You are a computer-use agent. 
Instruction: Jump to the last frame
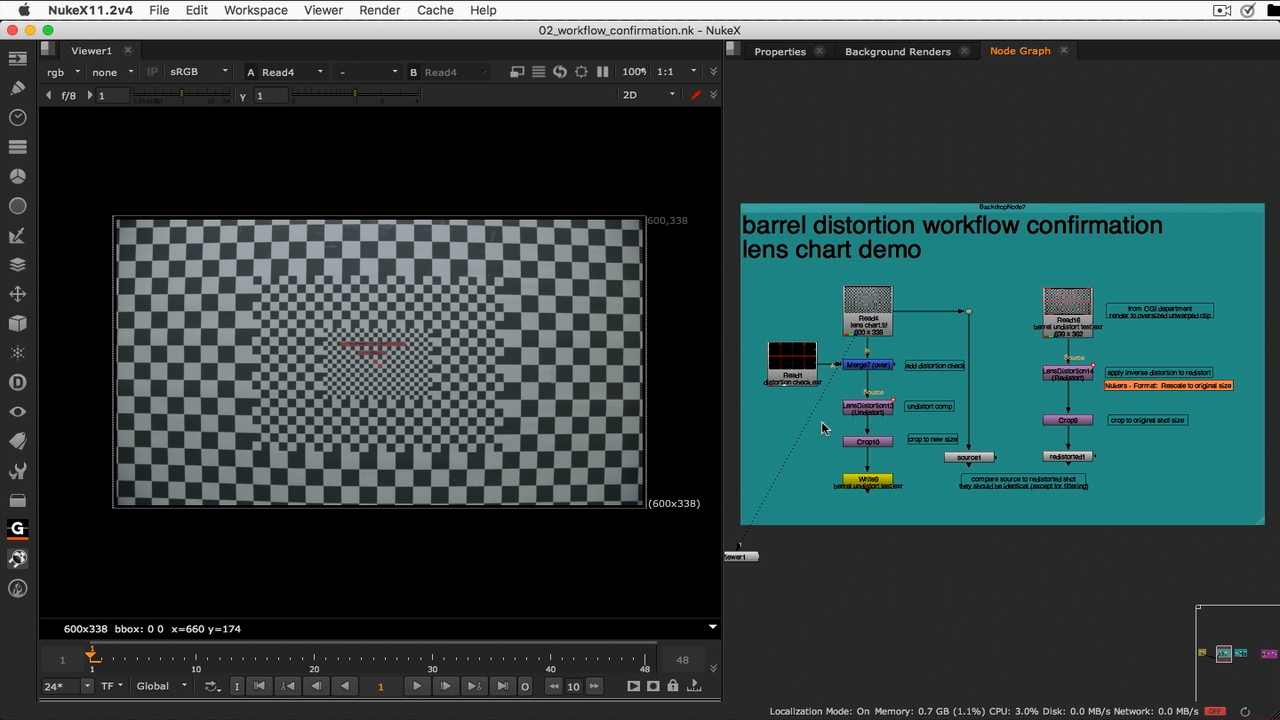pyautogui.click(x=503, y=686)
